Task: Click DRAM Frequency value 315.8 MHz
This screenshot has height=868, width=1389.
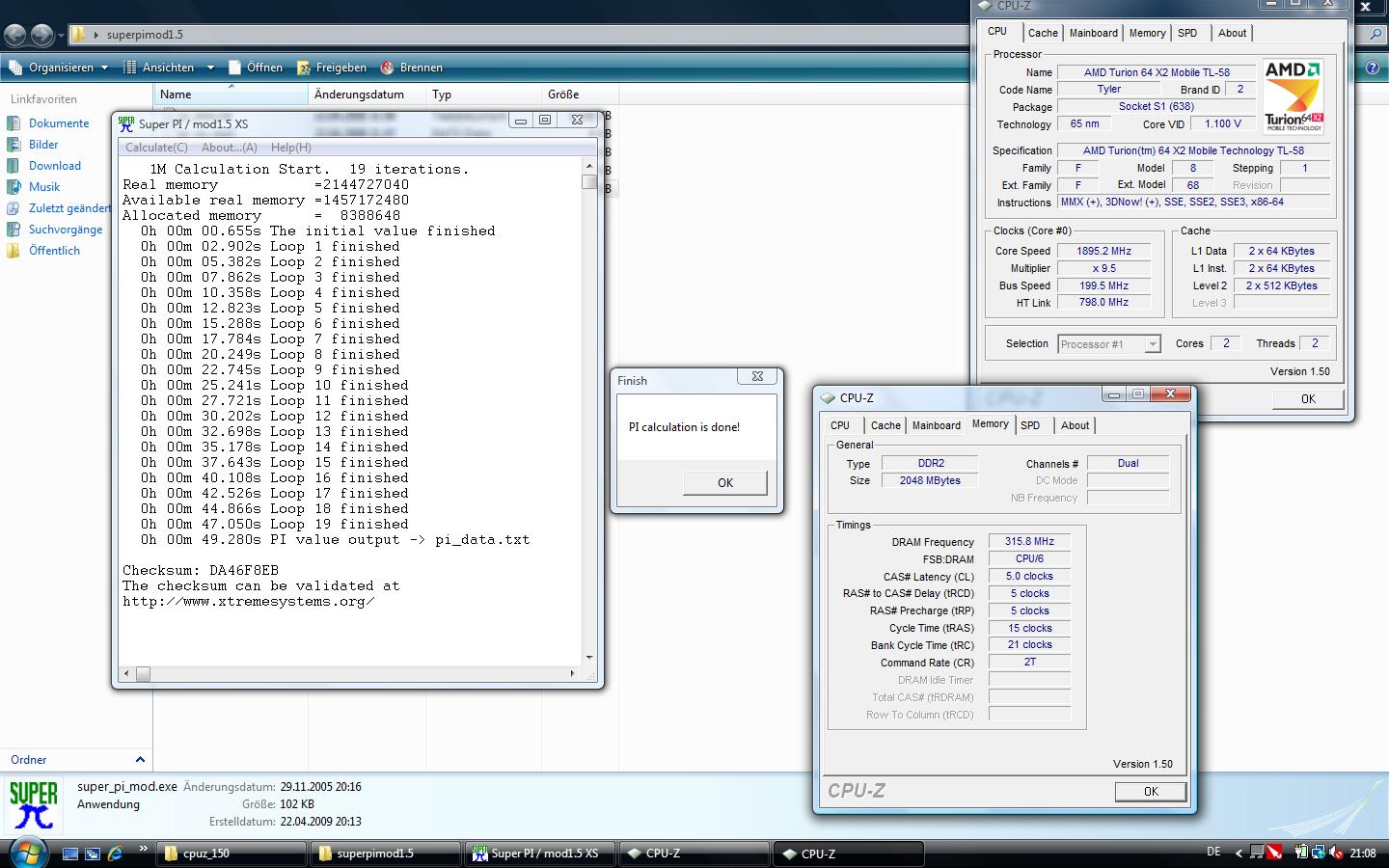Action: pyautogui.click(x=1029, y=542)
